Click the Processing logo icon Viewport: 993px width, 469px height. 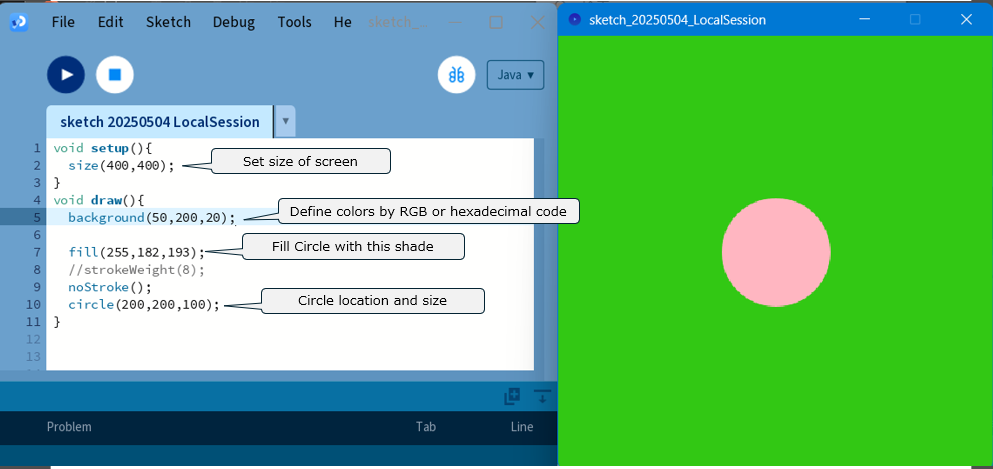click(x=18, y=22)
